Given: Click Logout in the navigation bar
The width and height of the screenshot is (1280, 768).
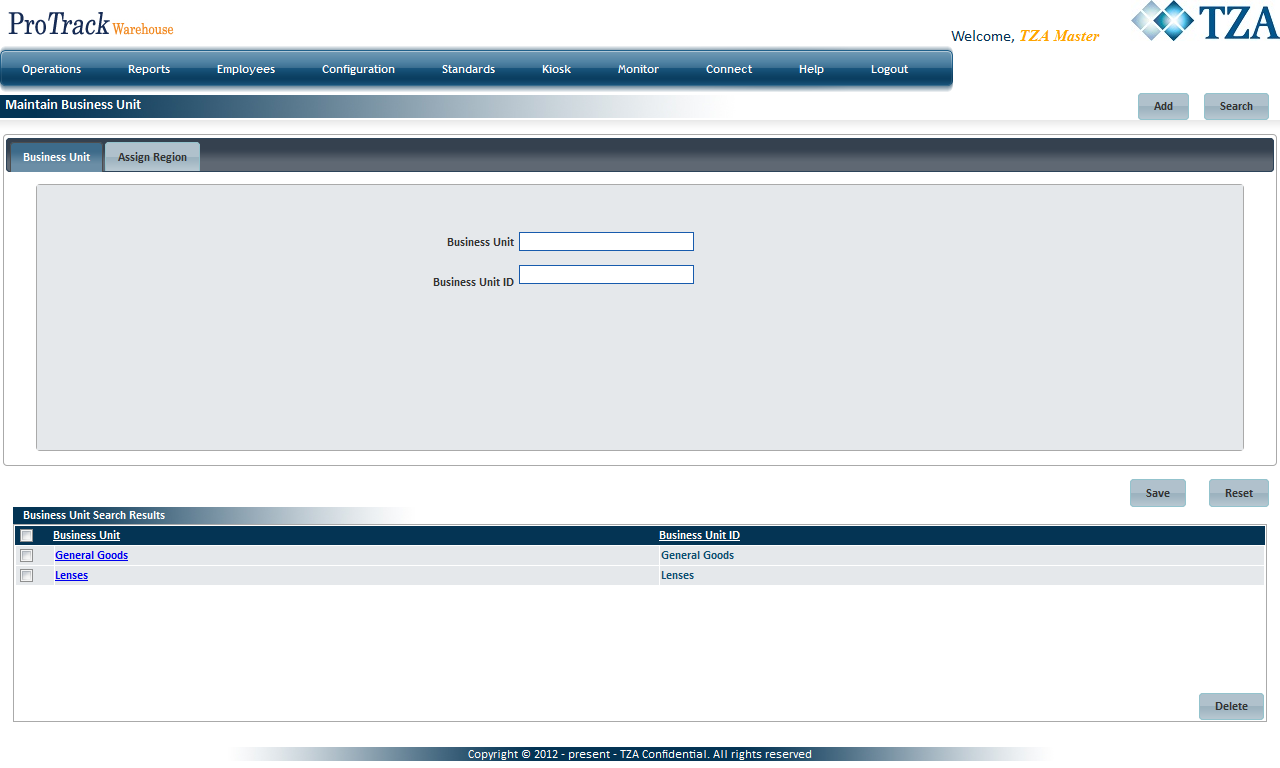Looking at the screenshot, I should 889,69.
